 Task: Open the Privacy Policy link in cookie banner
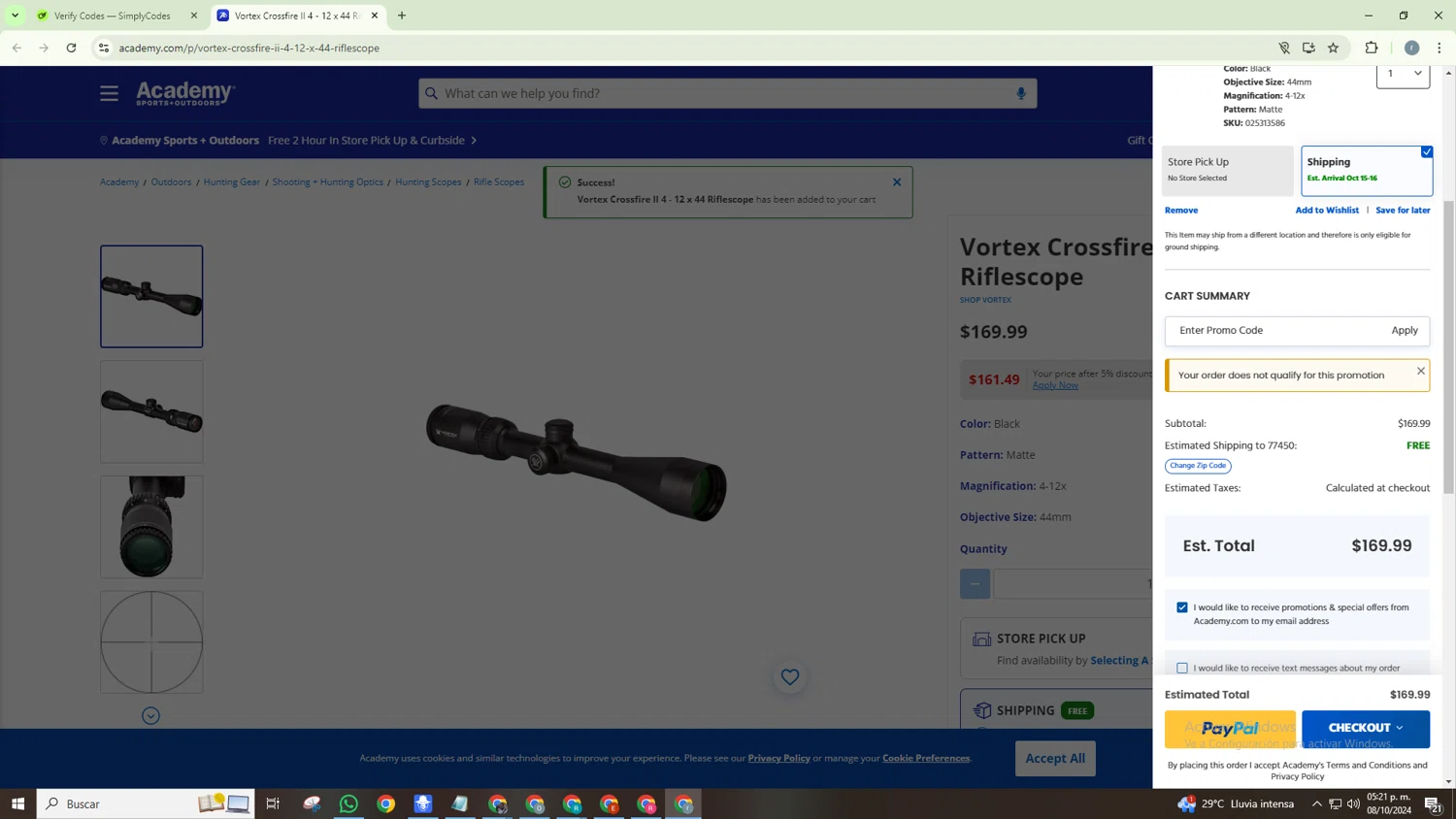tap(778, 758)
